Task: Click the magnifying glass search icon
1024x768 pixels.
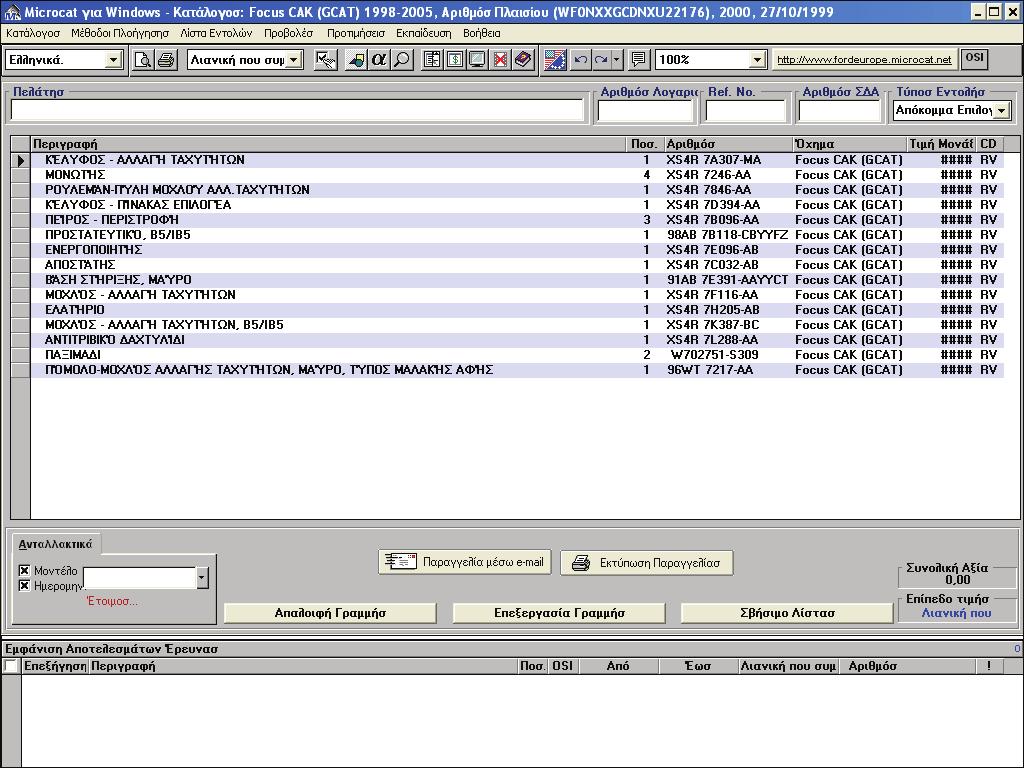Action: pos(402,60)
